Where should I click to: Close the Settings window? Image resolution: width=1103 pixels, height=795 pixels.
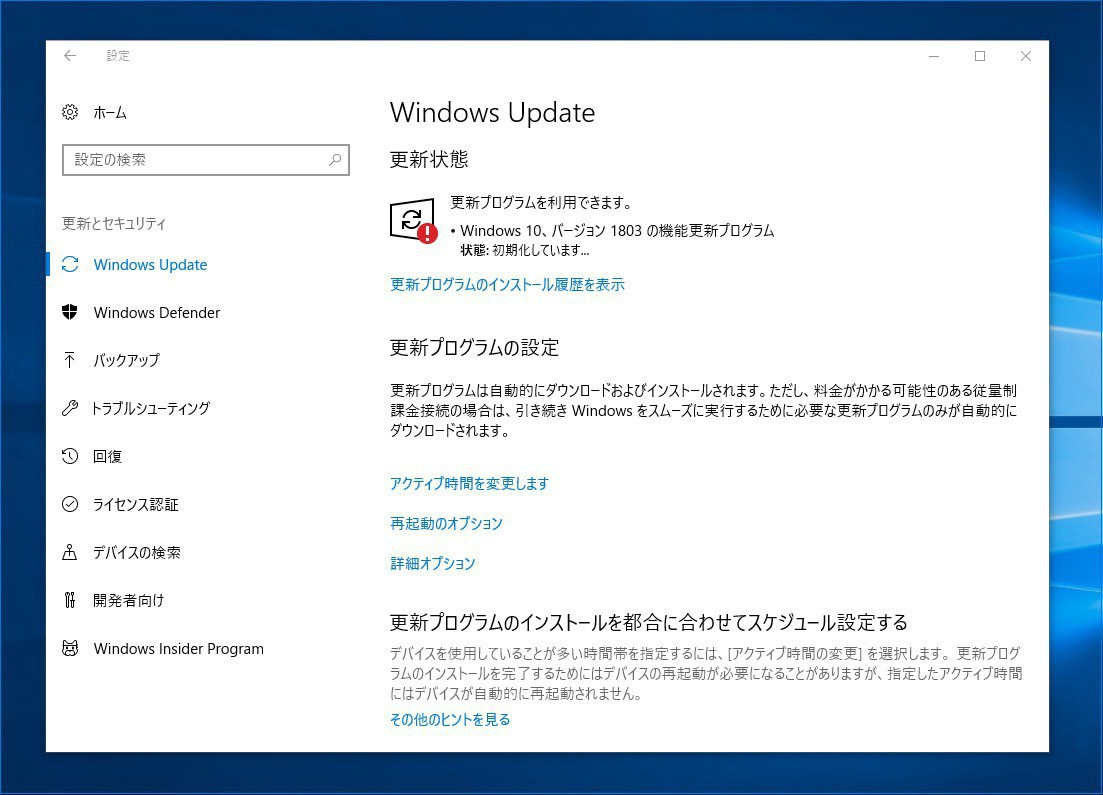(x=1026, y=56)
